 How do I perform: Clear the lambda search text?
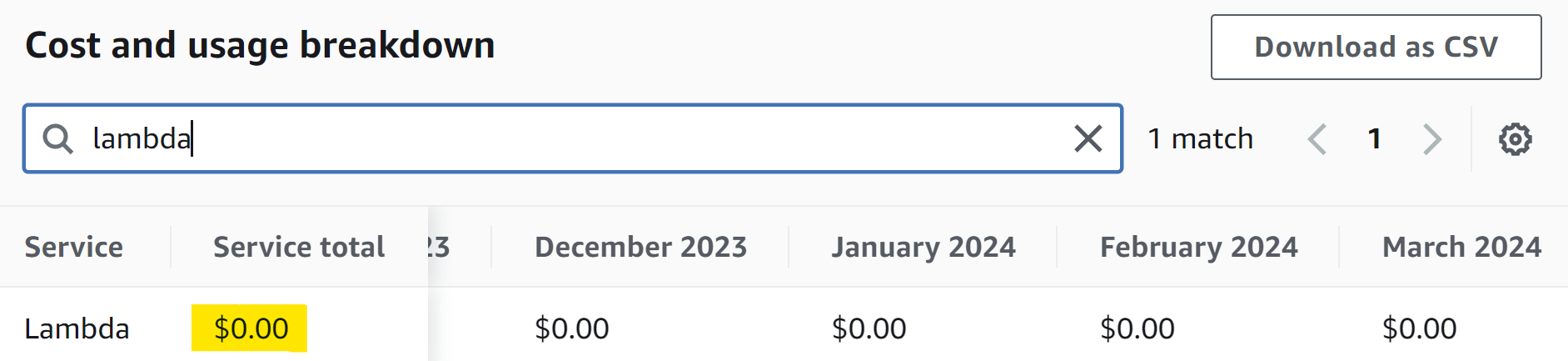coord(1088,138)
